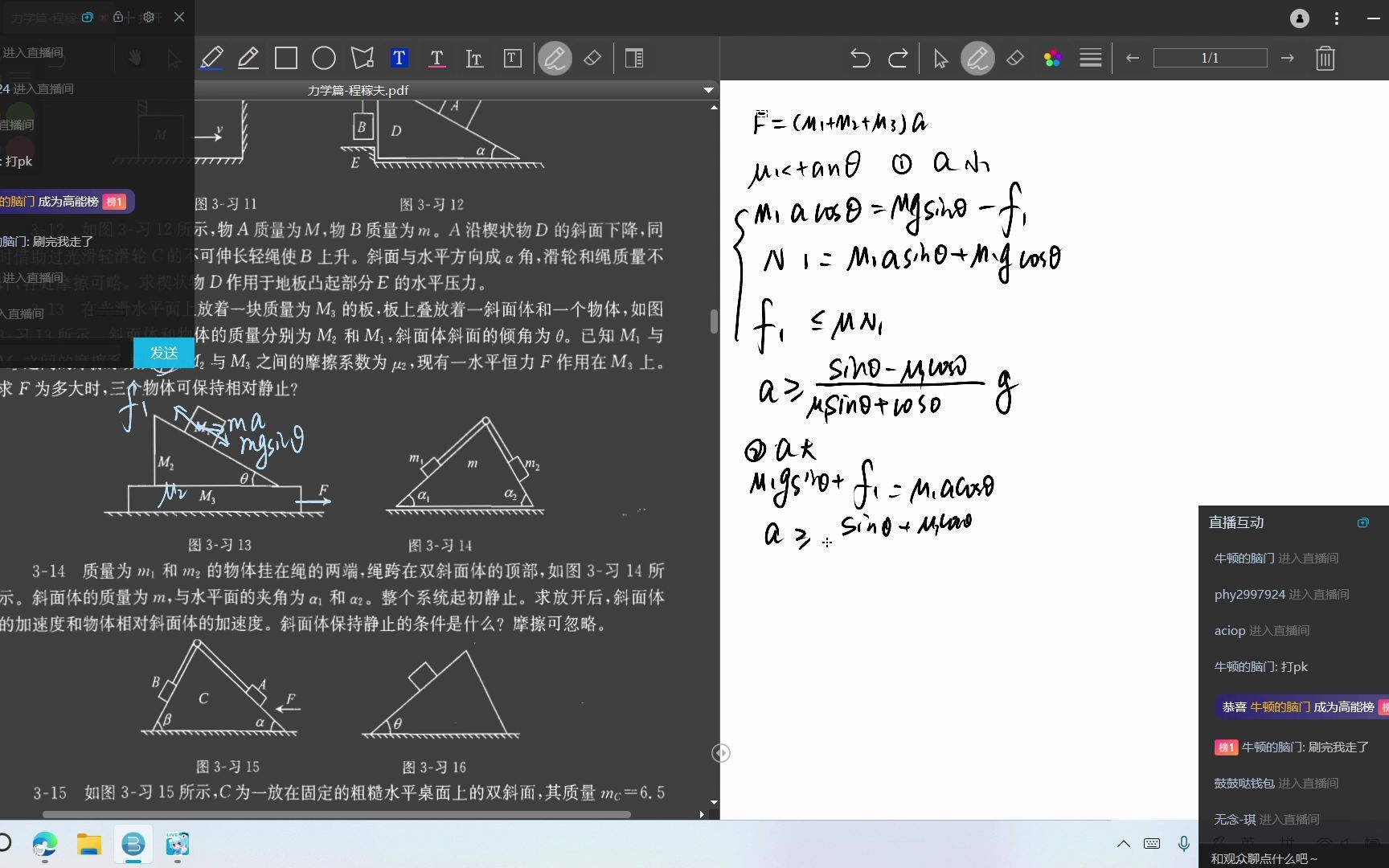Select the whiteboard eraser tool
This screenshot has height=868, width=1389.
(1015, 58)
